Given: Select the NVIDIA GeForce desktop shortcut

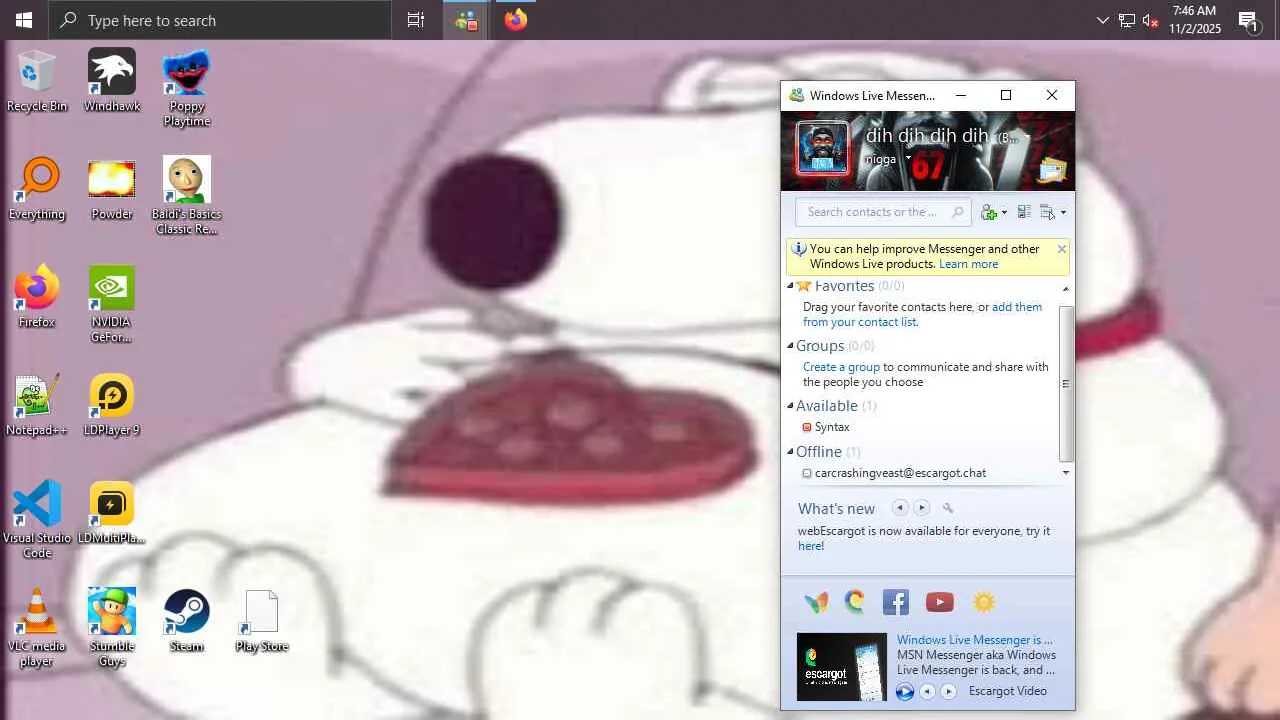Looking at the screenshot, I should 112,304.
